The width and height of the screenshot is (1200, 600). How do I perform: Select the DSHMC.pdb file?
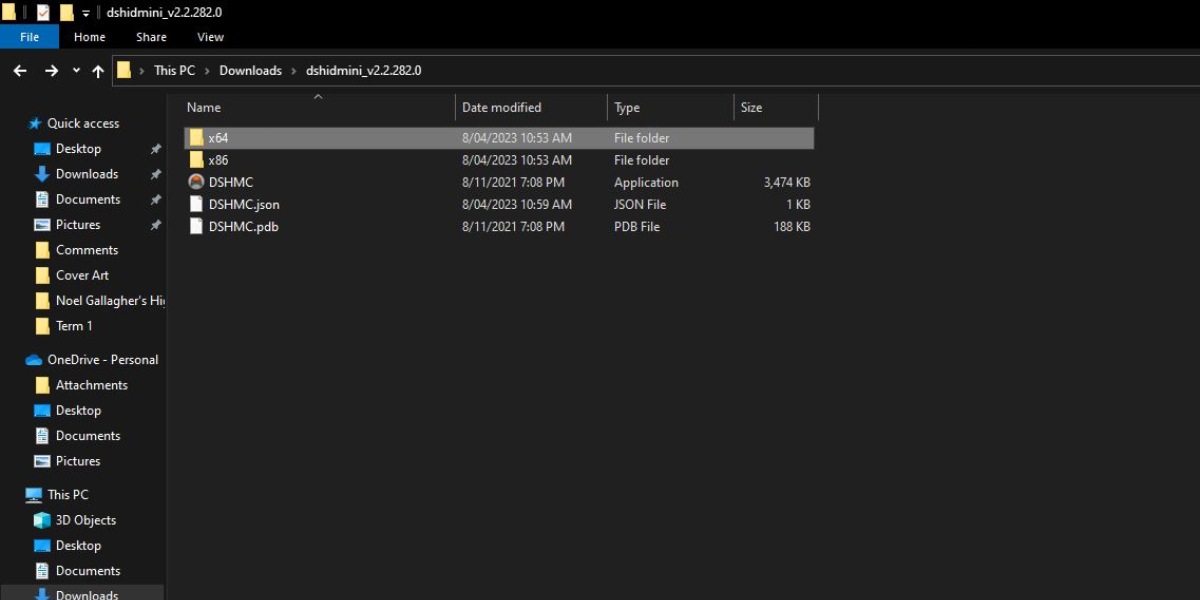pyautogui.click(x=243, y=226)
